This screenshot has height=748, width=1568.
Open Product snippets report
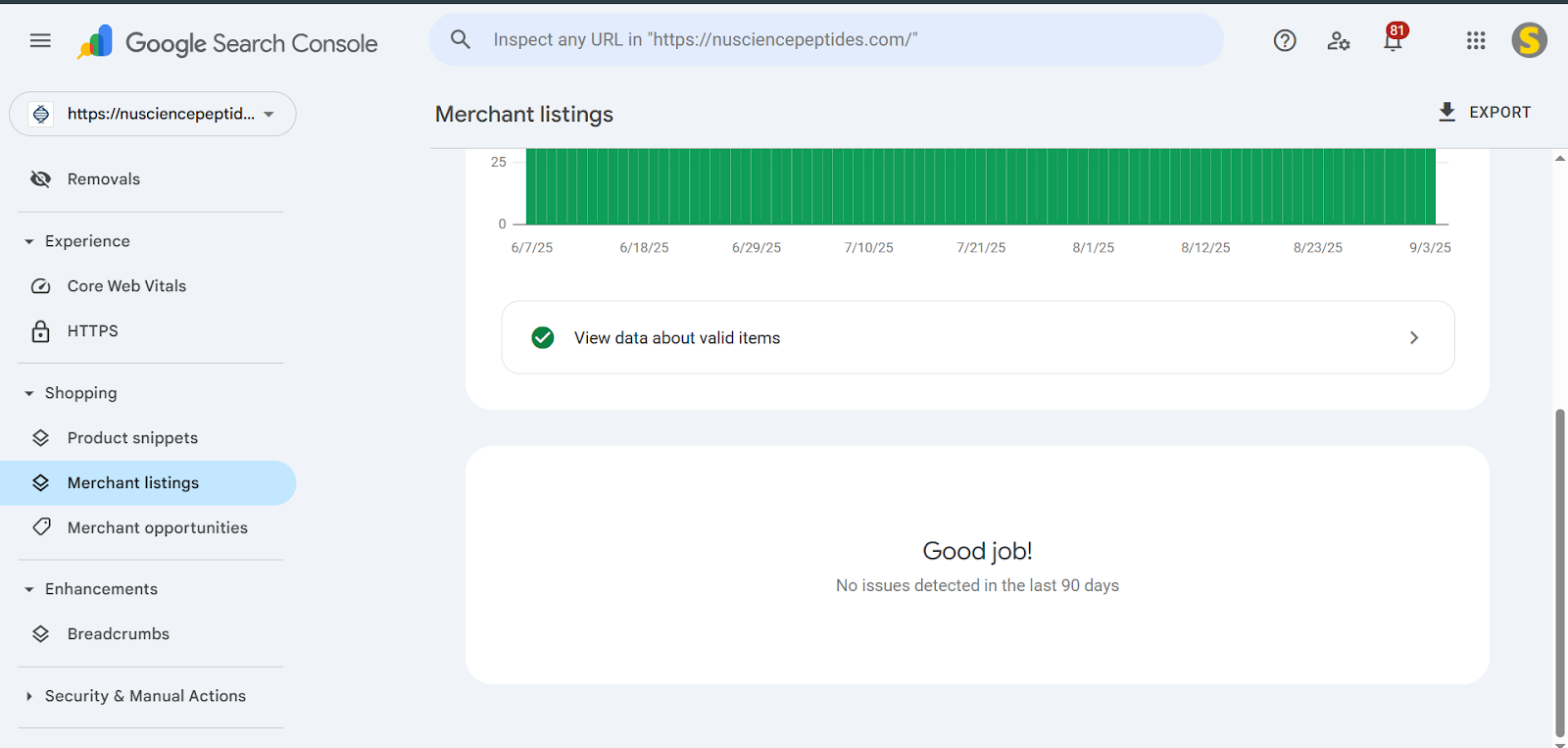(x=148, y=438)
